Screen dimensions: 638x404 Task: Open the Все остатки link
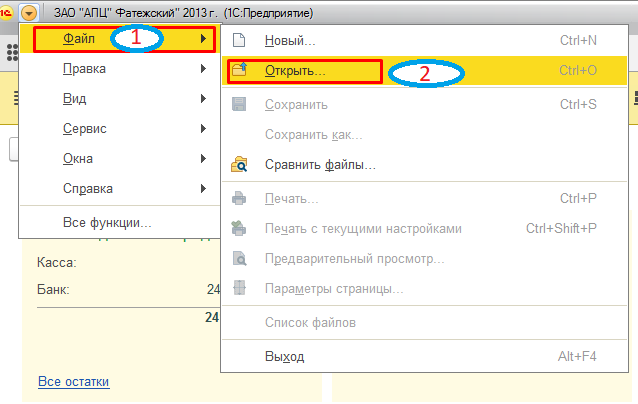(74, 382)
